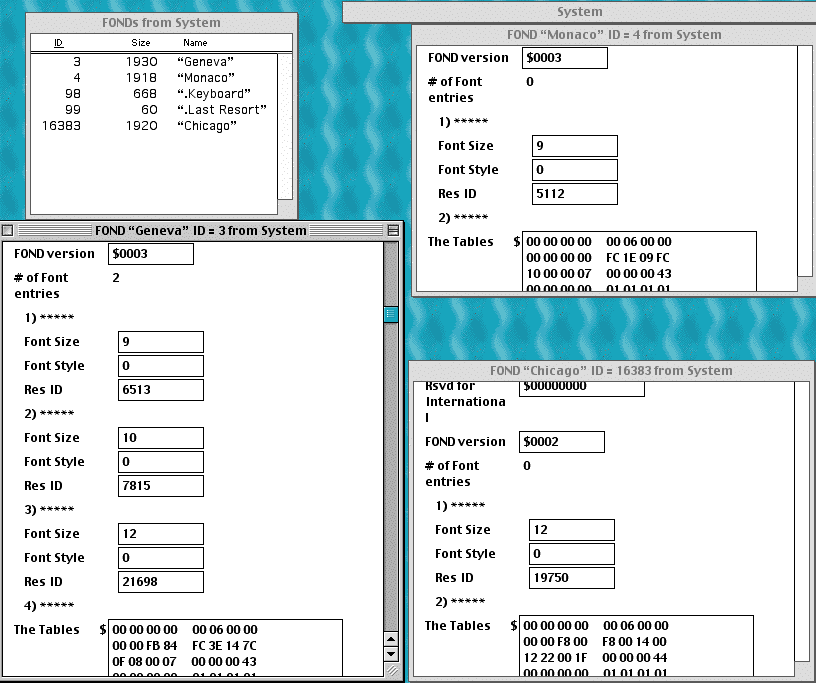This screenshot has height=683, width=816.
Task: Select the "2) *****" separator in the Geneva window
Action: (49, 414)
